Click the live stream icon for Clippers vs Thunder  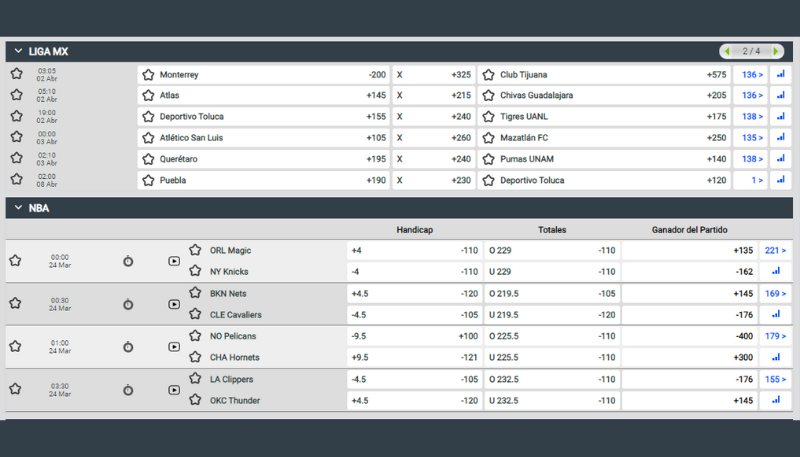174,389
